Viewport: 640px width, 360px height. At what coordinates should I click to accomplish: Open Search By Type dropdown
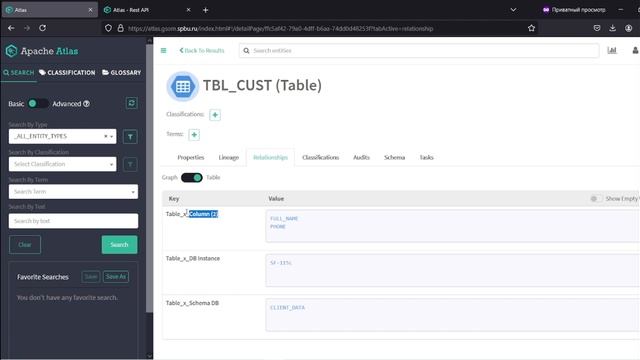tap(62, 136)
